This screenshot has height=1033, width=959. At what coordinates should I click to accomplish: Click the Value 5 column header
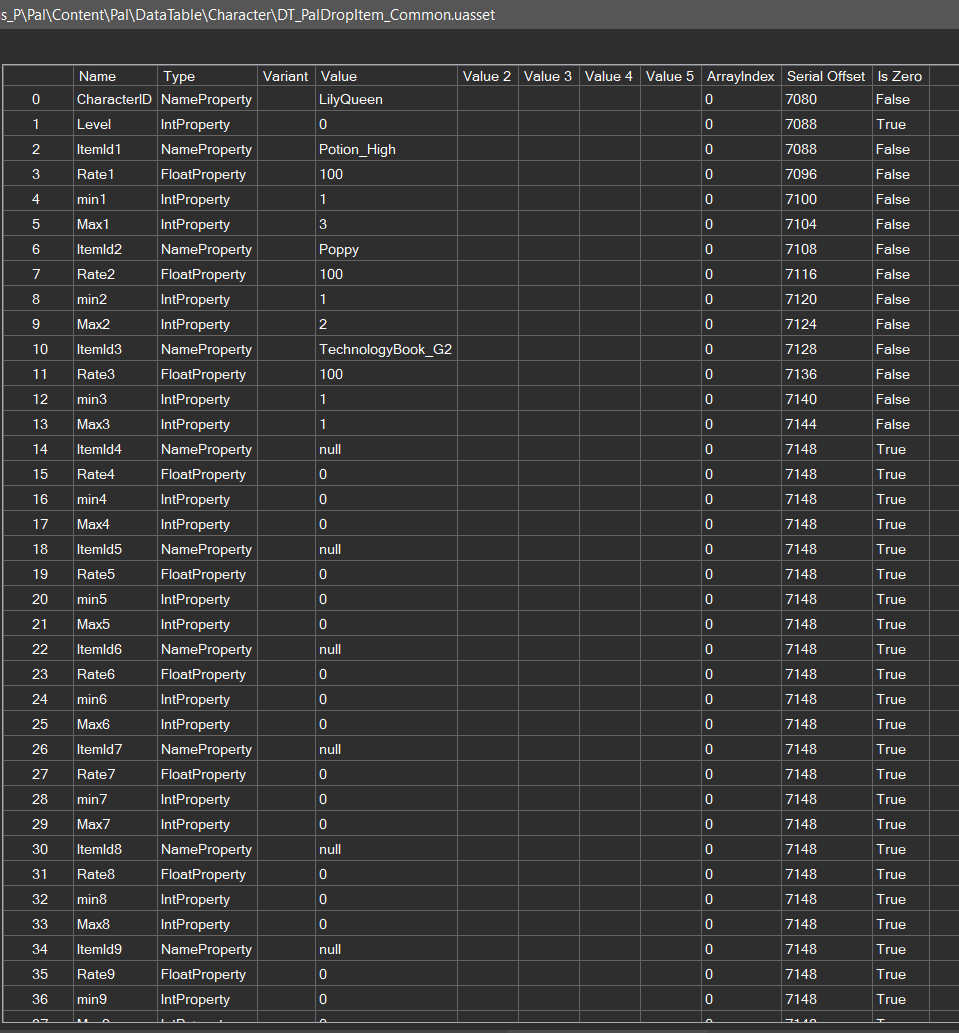coord(671,76)
